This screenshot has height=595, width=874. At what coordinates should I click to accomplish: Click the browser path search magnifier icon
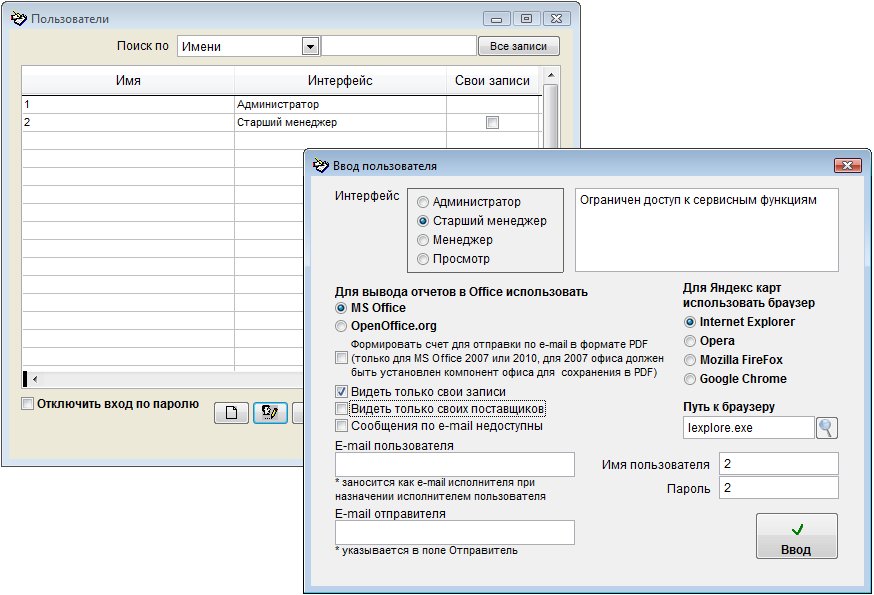[827, 428]
